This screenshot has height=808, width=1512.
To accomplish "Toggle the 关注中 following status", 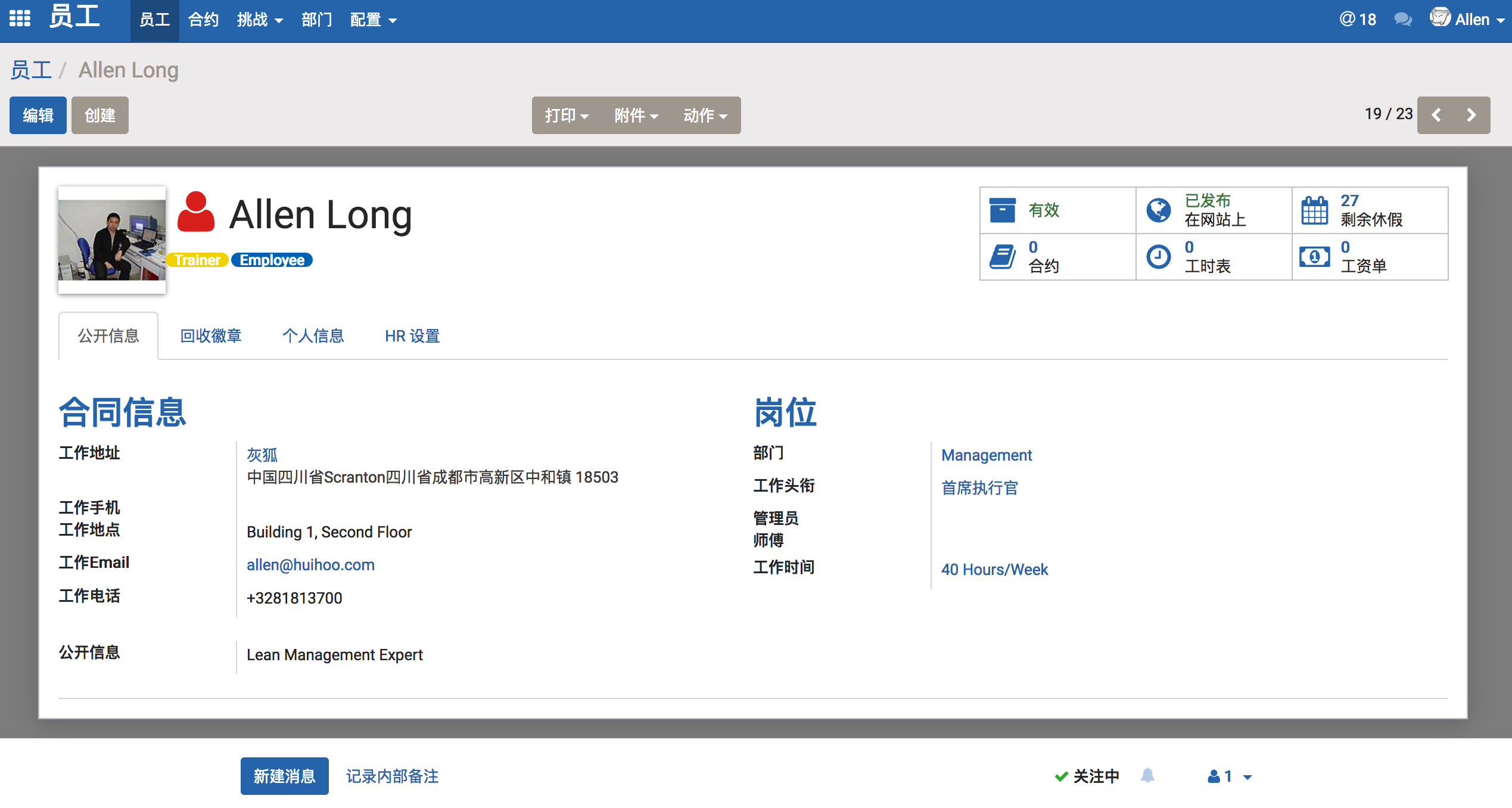I will (1087, 776).
